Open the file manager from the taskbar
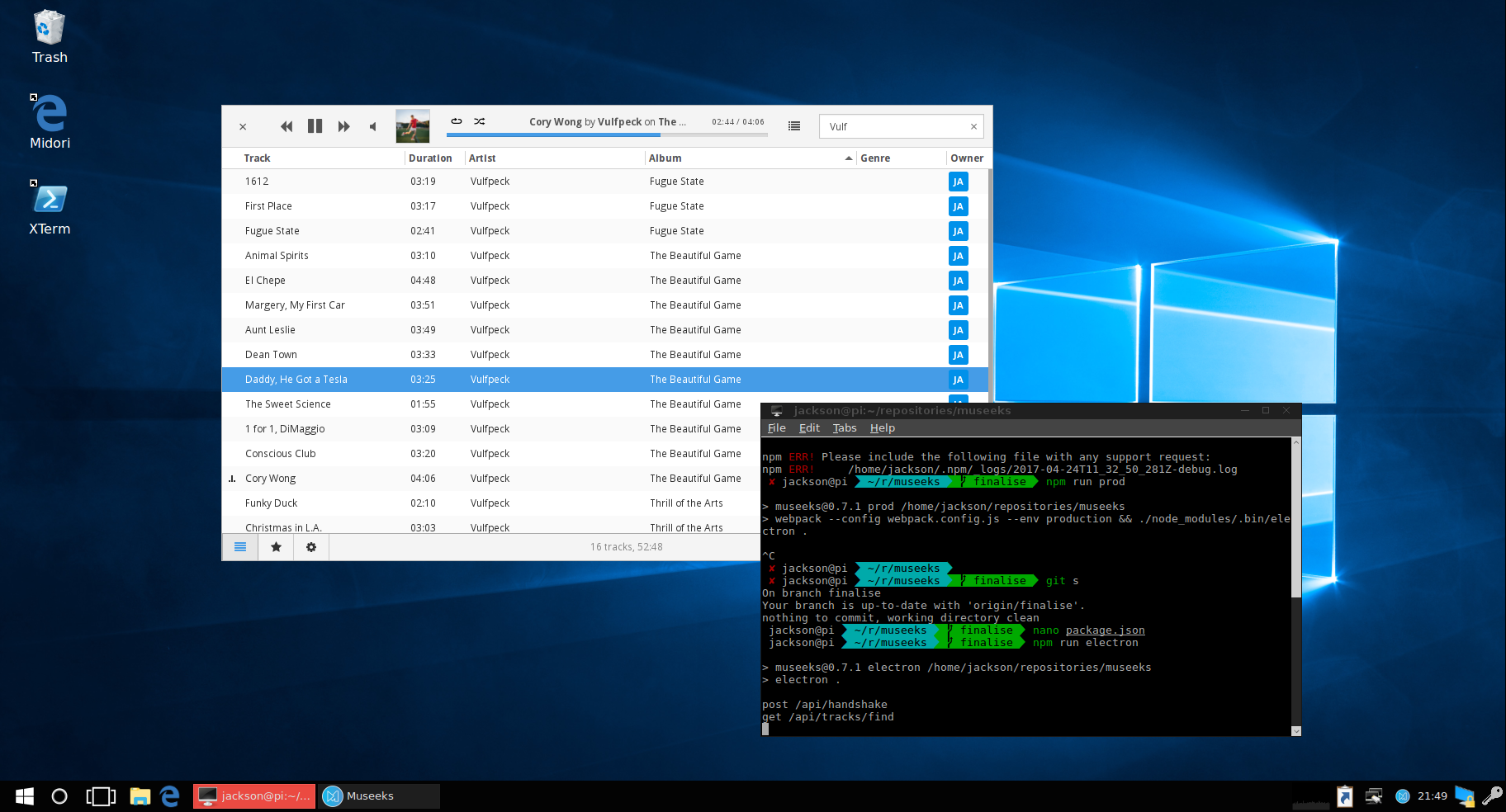1506x812 pixels. (140, 796)
